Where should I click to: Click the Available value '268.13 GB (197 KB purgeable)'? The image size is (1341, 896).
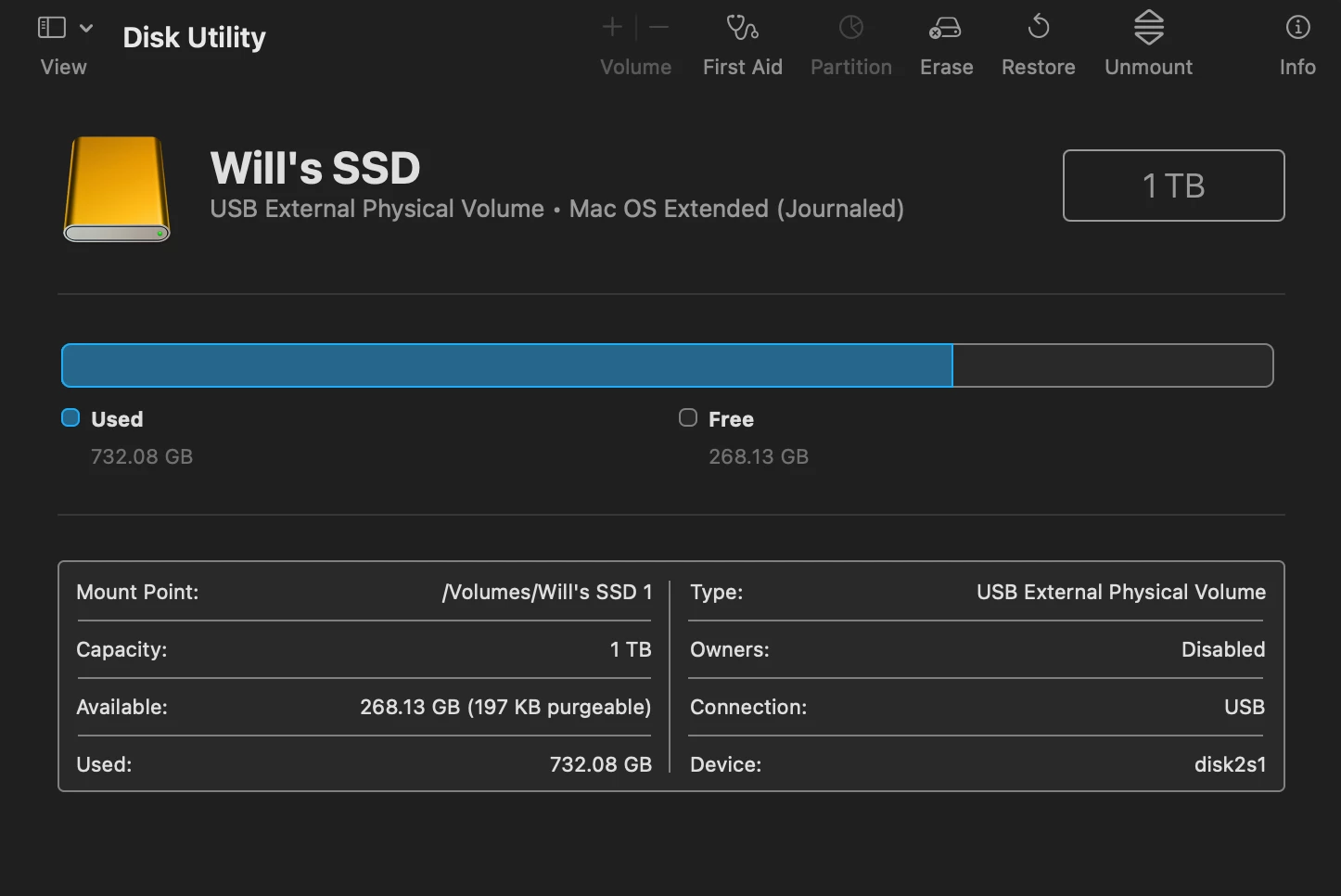505,707
